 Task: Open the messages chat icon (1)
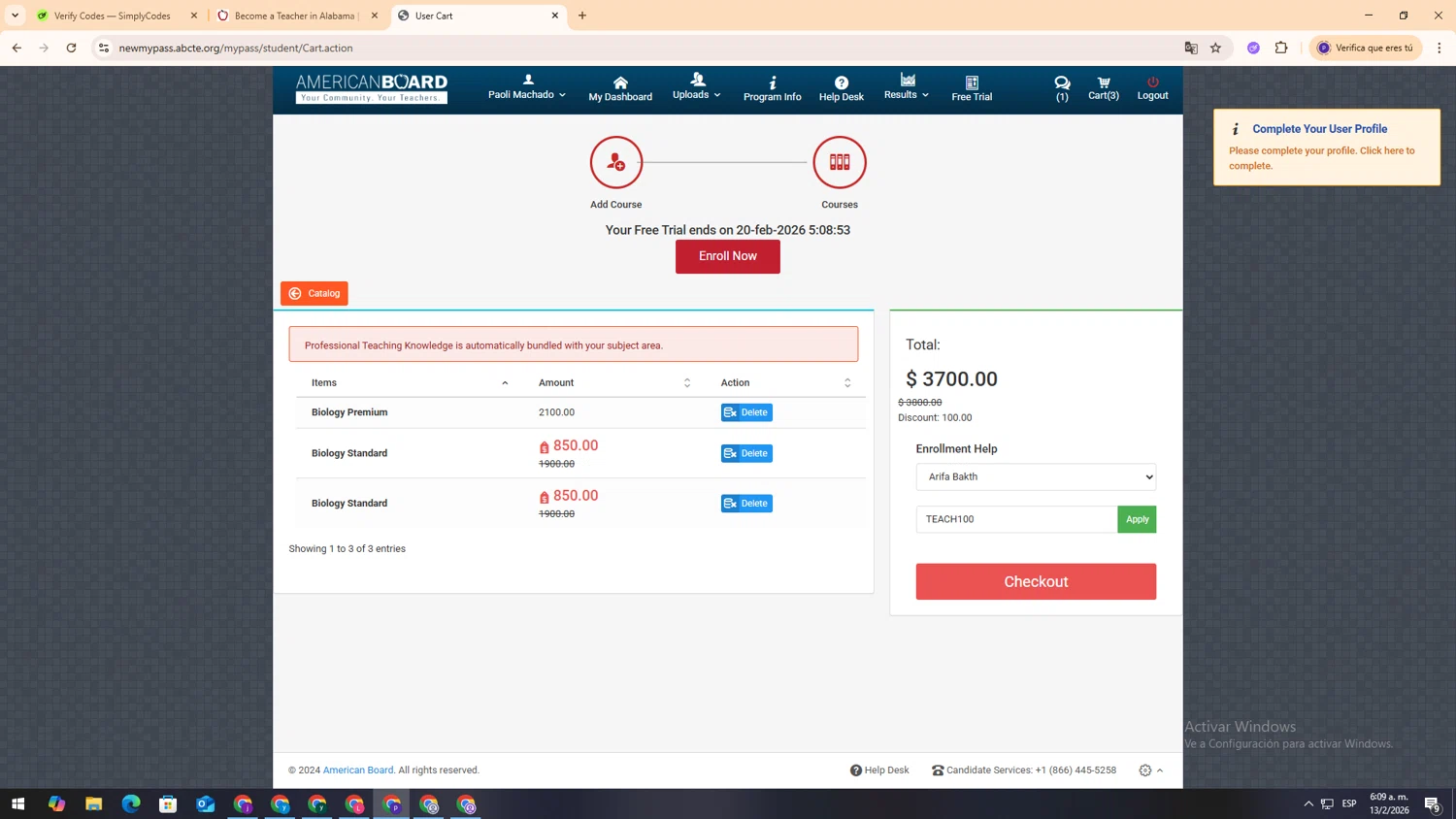coord(1062,88)
